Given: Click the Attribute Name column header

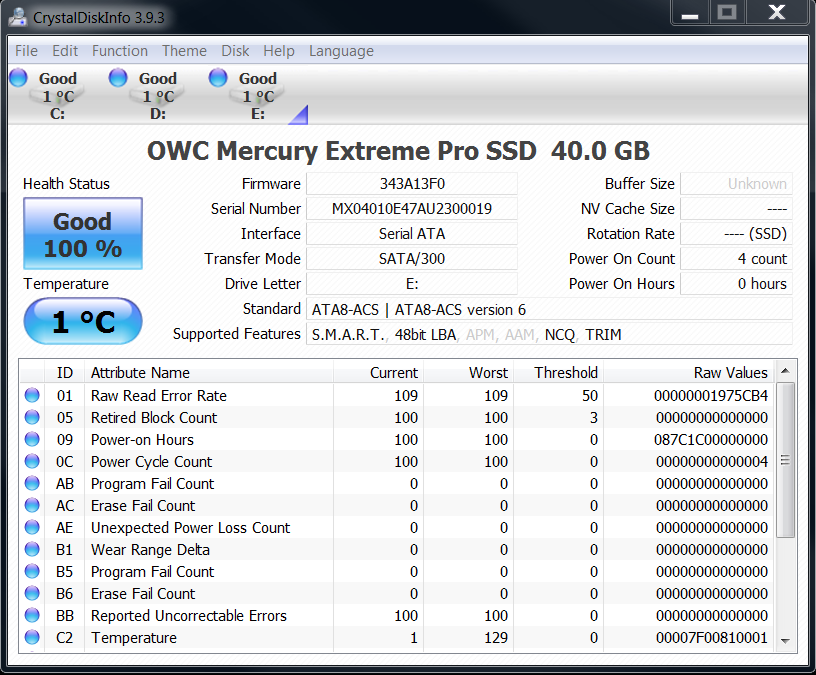Looking at the screenshot, I should point(140,372).
